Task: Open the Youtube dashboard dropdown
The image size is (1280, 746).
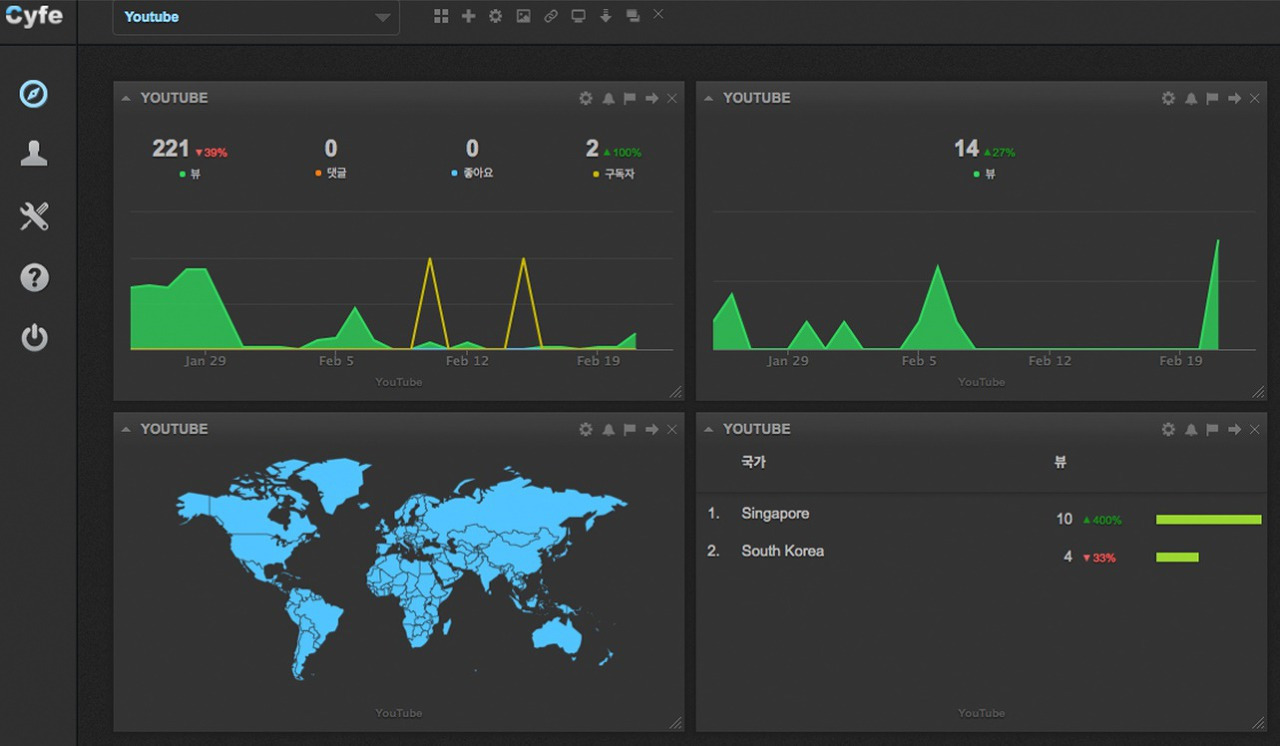Action: 256,17
